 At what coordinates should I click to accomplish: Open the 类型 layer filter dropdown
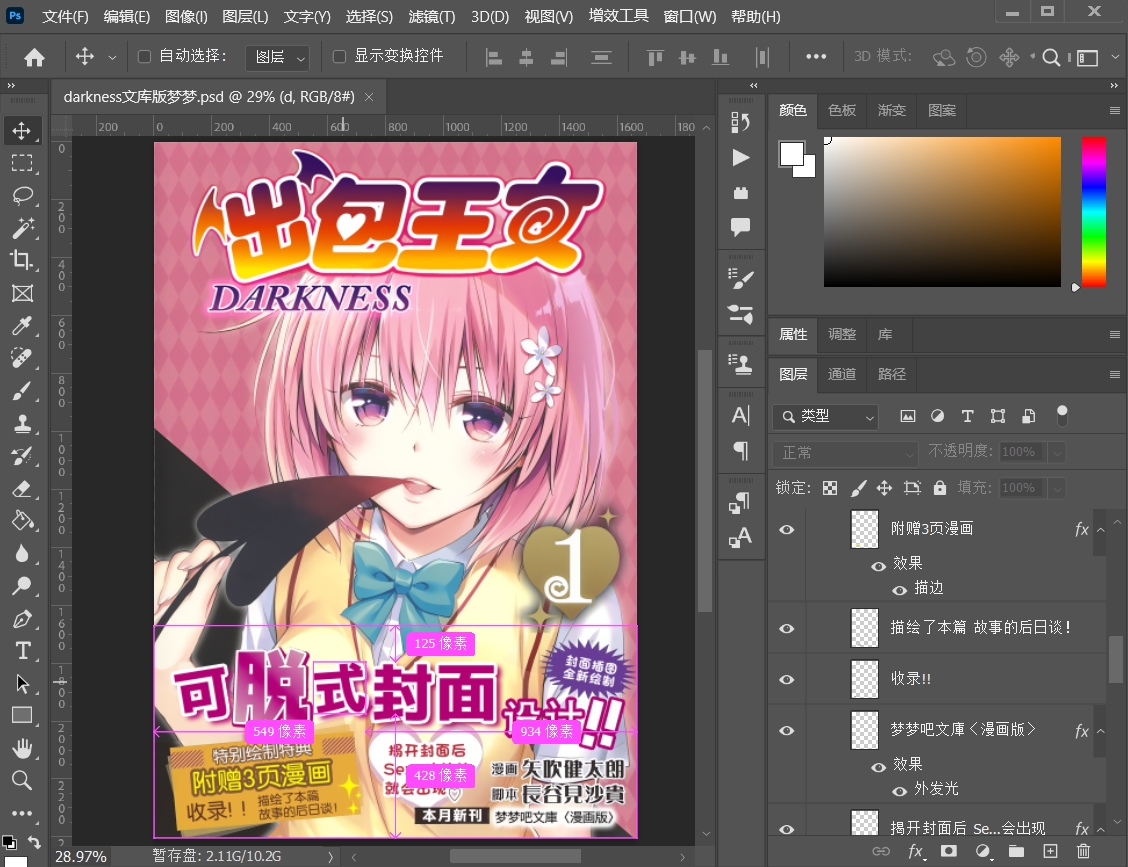(826, 417)
